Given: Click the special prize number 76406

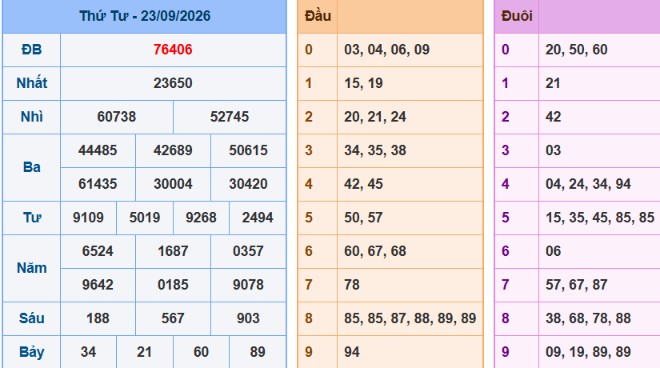Looking at the screenshot, I should [x=173, y=50].
